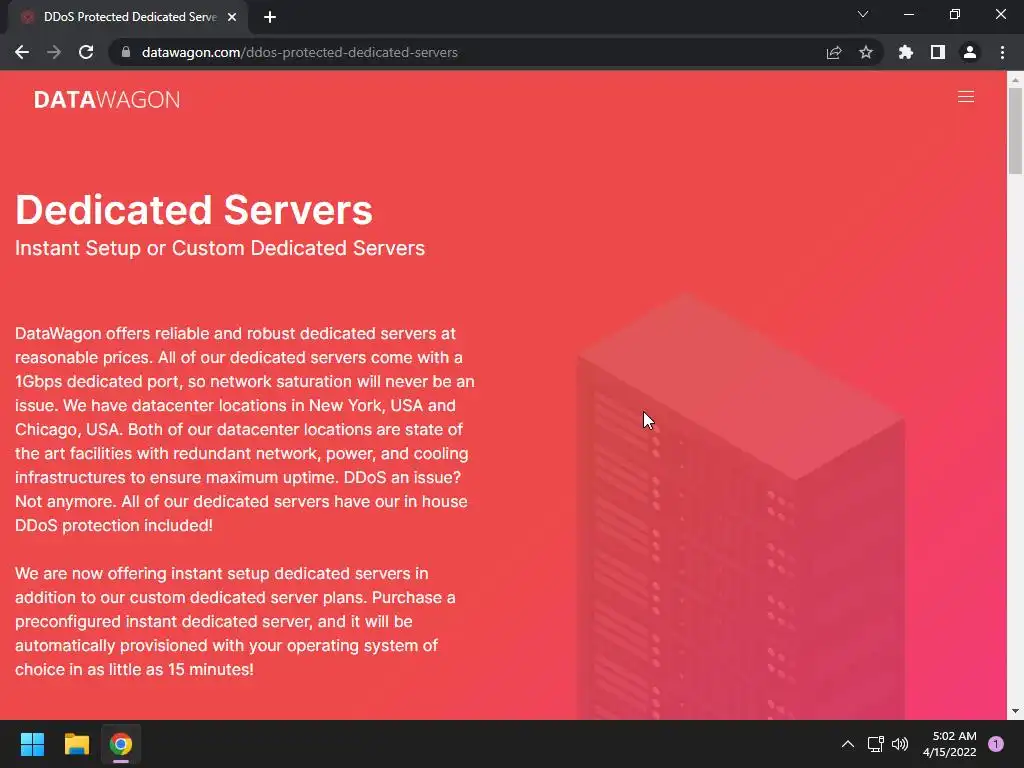The width and height of the screenshot is (1024, 768).
Task: Show hidden system tray icons
Action: coord(848,744)
